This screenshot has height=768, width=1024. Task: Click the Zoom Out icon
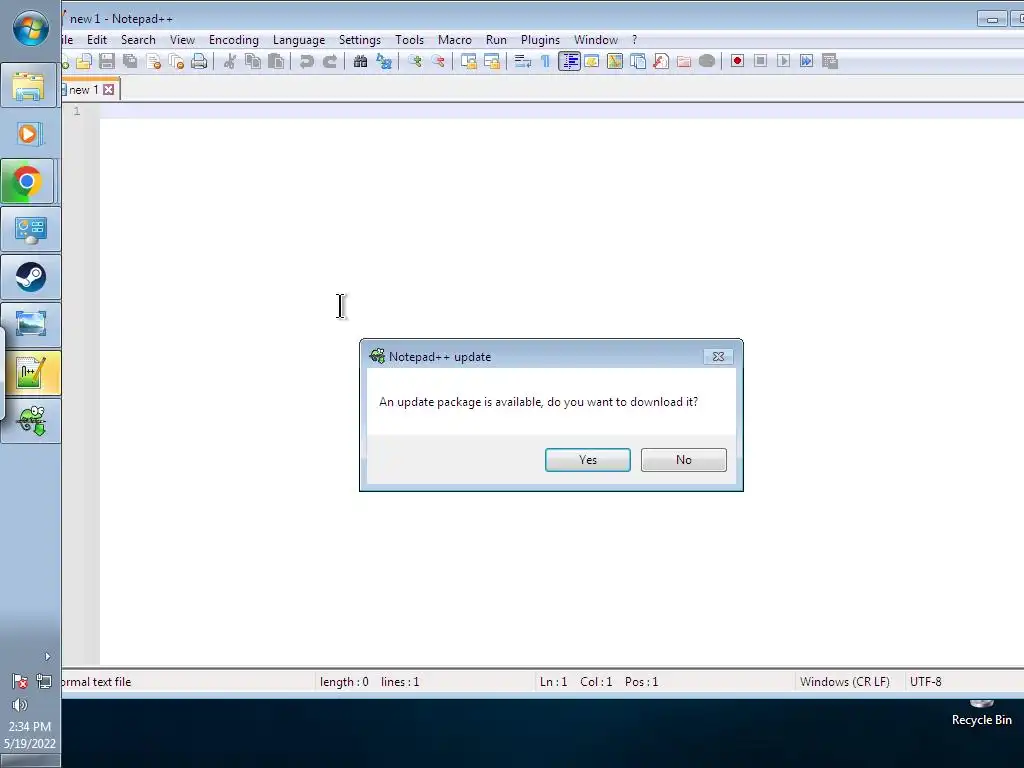tap(438, 61)
